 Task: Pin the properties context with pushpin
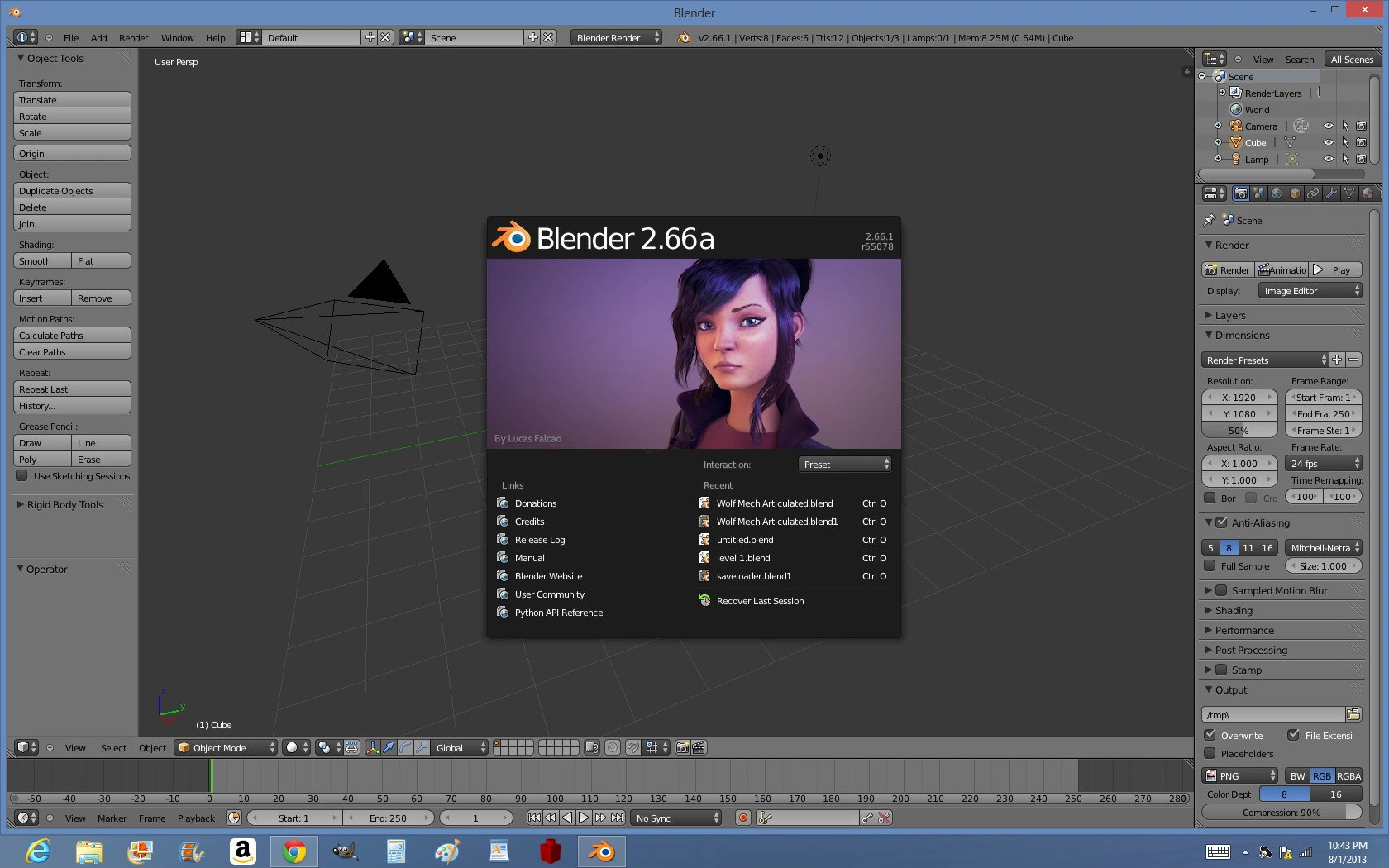pos(1209,221)
